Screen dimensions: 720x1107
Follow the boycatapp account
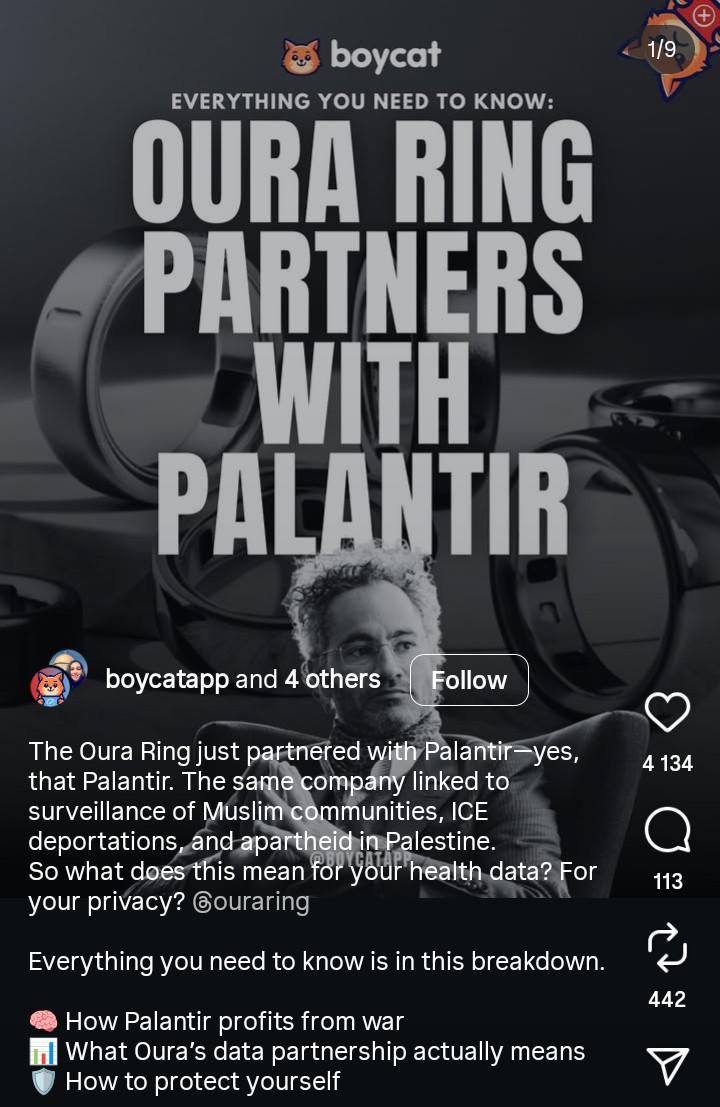click(469, 680)
